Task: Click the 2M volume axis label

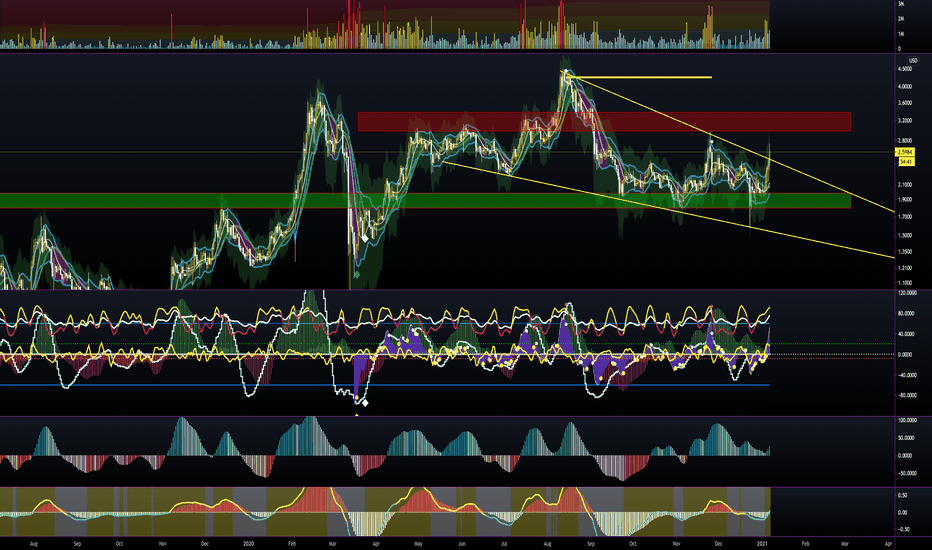Action: pos(900,19)
